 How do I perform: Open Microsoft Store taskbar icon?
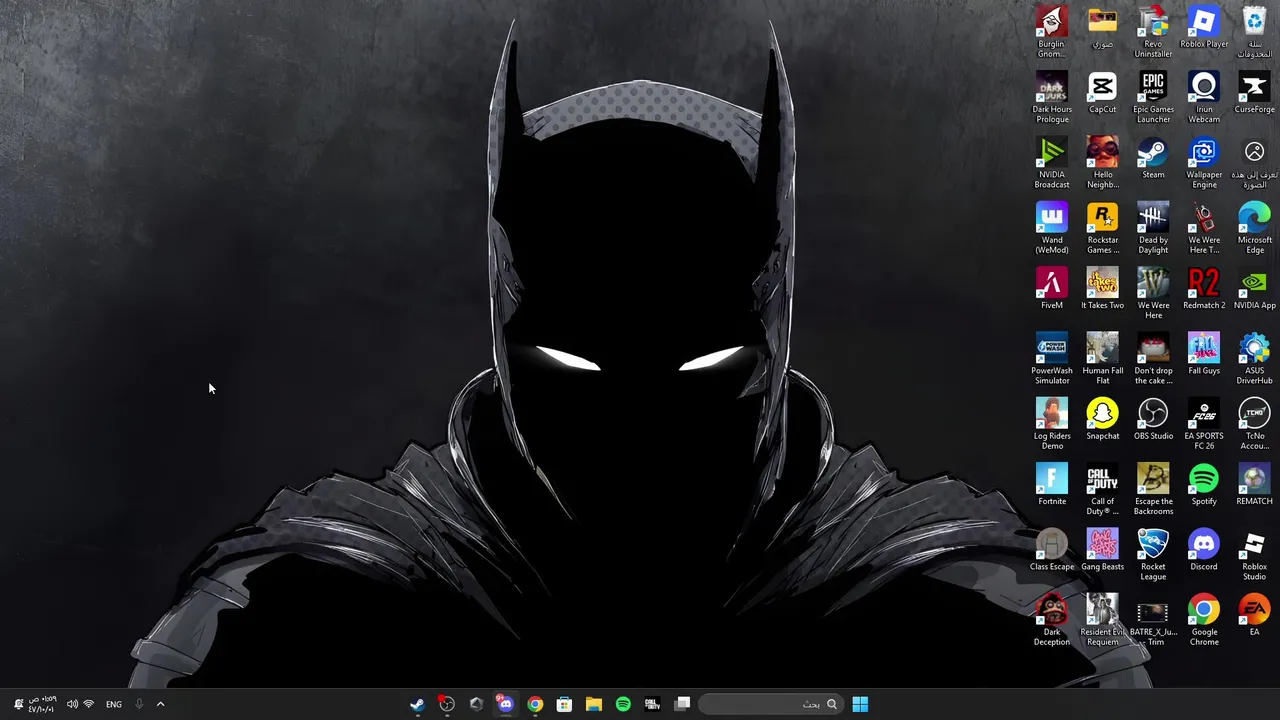point(564,704)
